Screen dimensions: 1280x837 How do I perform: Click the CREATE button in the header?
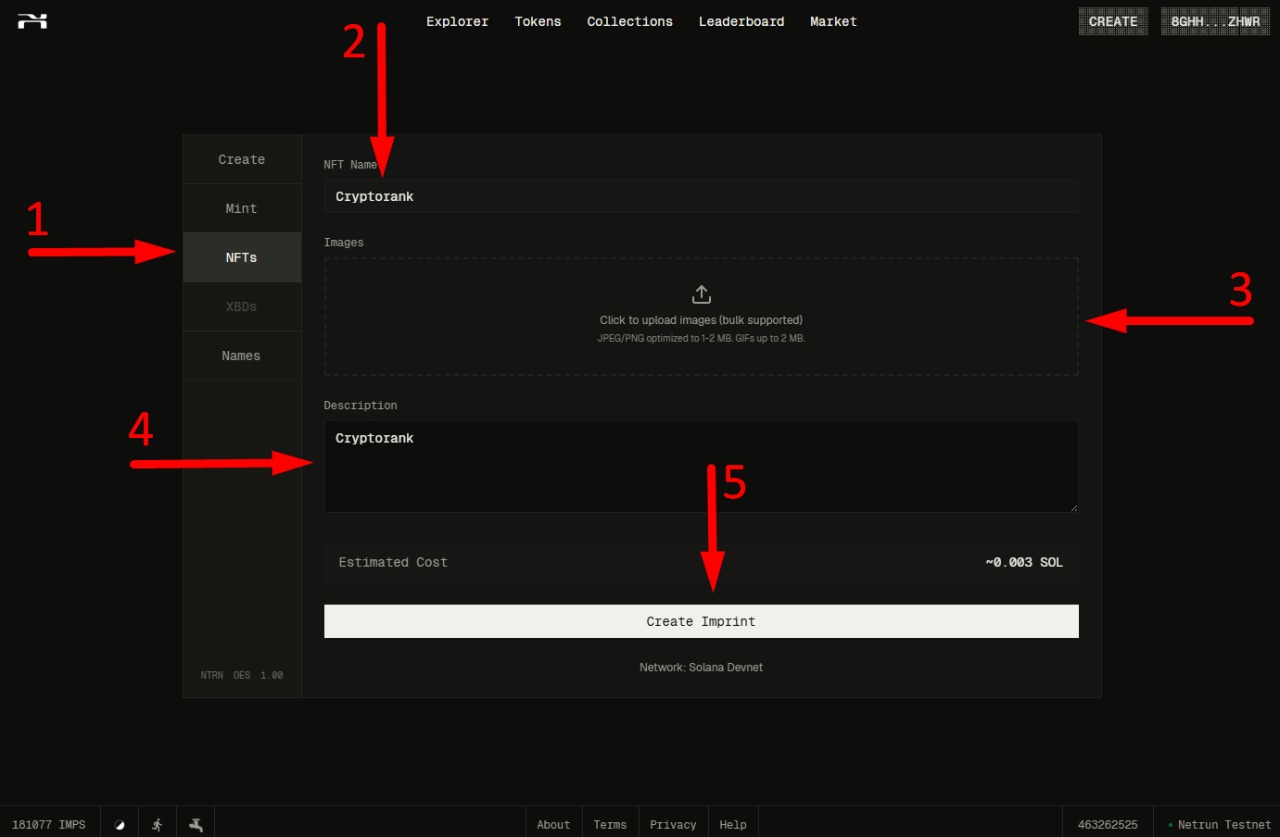tap(1113, 21)
